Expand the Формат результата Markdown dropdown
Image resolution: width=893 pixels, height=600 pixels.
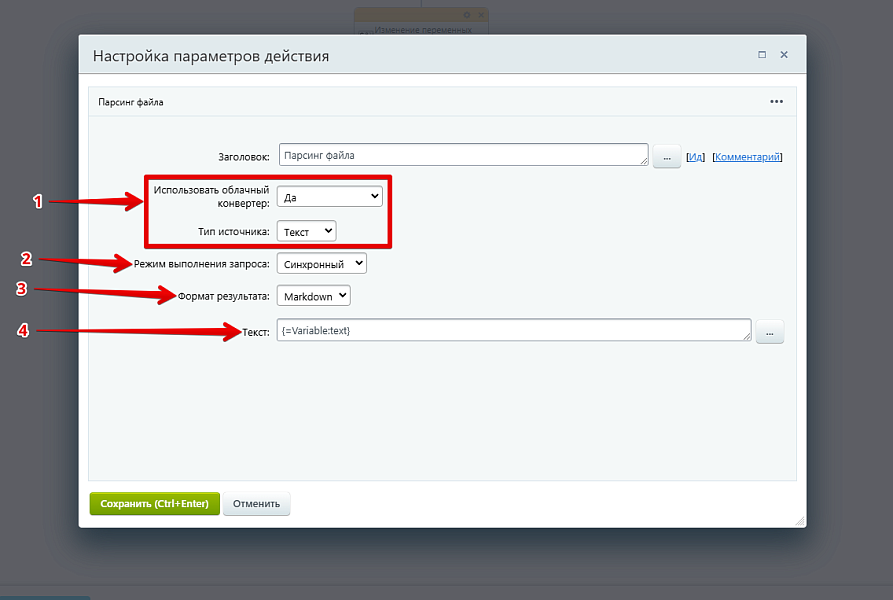(314, 296)
